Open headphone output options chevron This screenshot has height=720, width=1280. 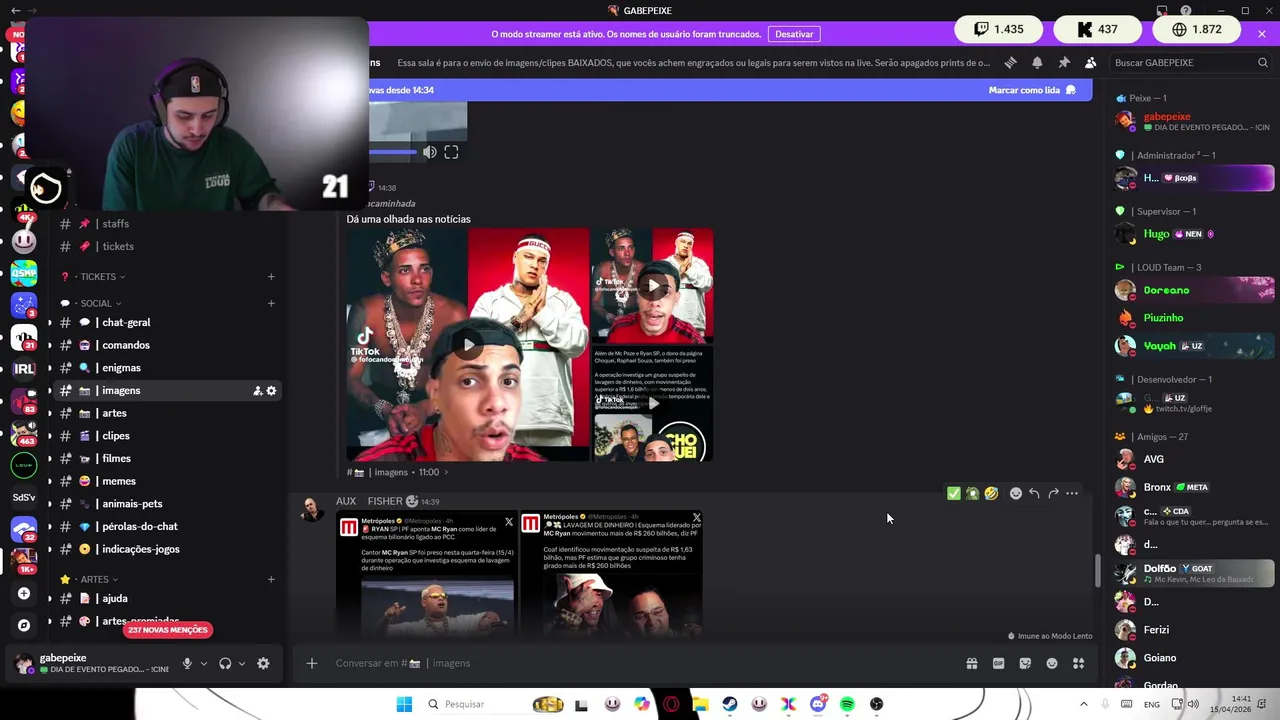click(x=242, y=663)
